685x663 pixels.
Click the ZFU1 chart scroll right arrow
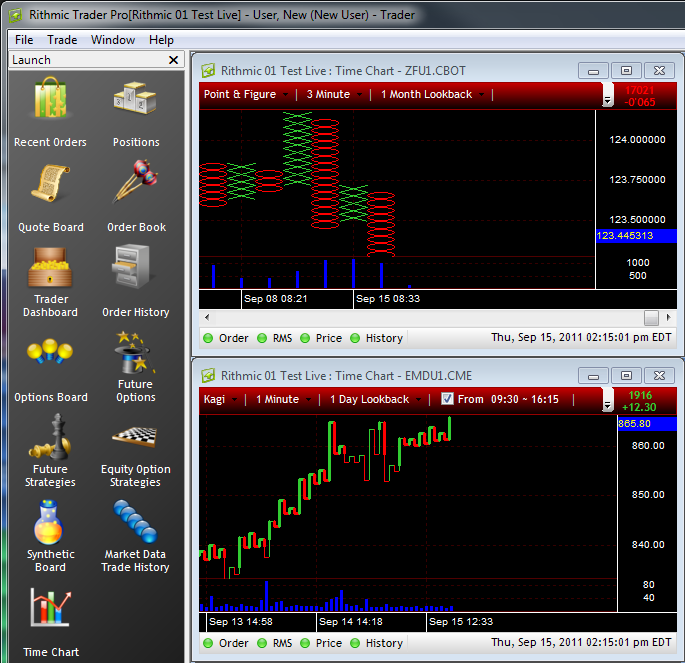click(668, 318)
